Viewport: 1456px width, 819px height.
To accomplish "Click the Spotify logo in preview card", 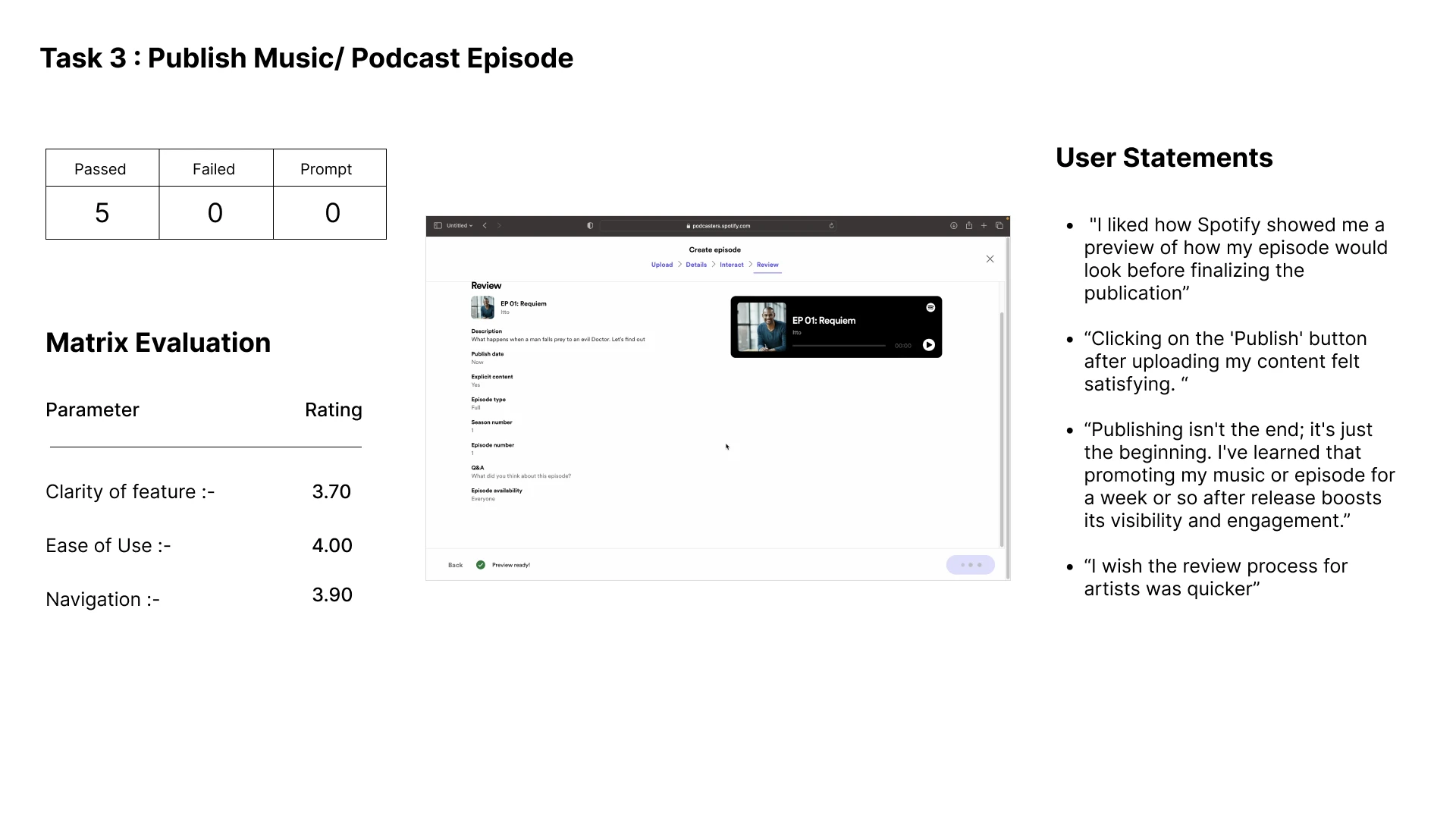I will click(x=930, y=308).
